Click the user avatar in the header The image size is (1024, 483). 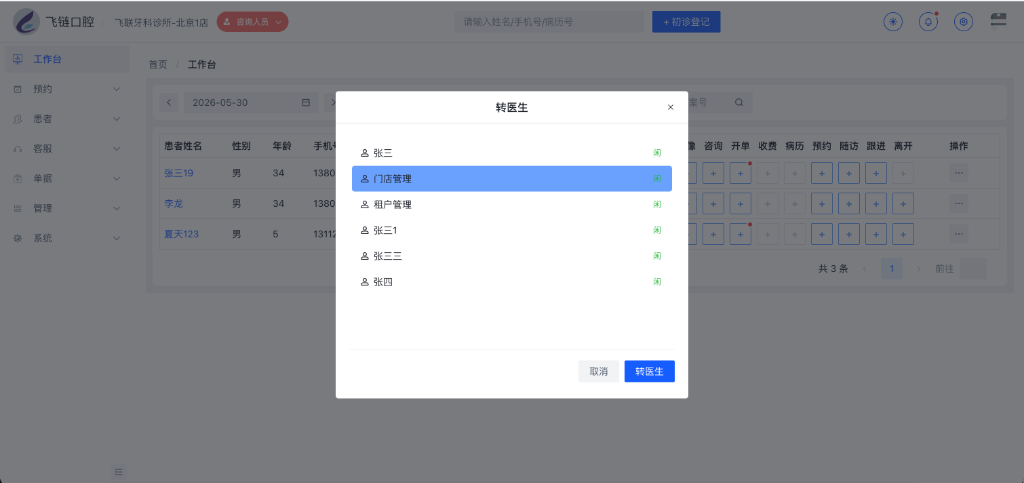(999, 20)
